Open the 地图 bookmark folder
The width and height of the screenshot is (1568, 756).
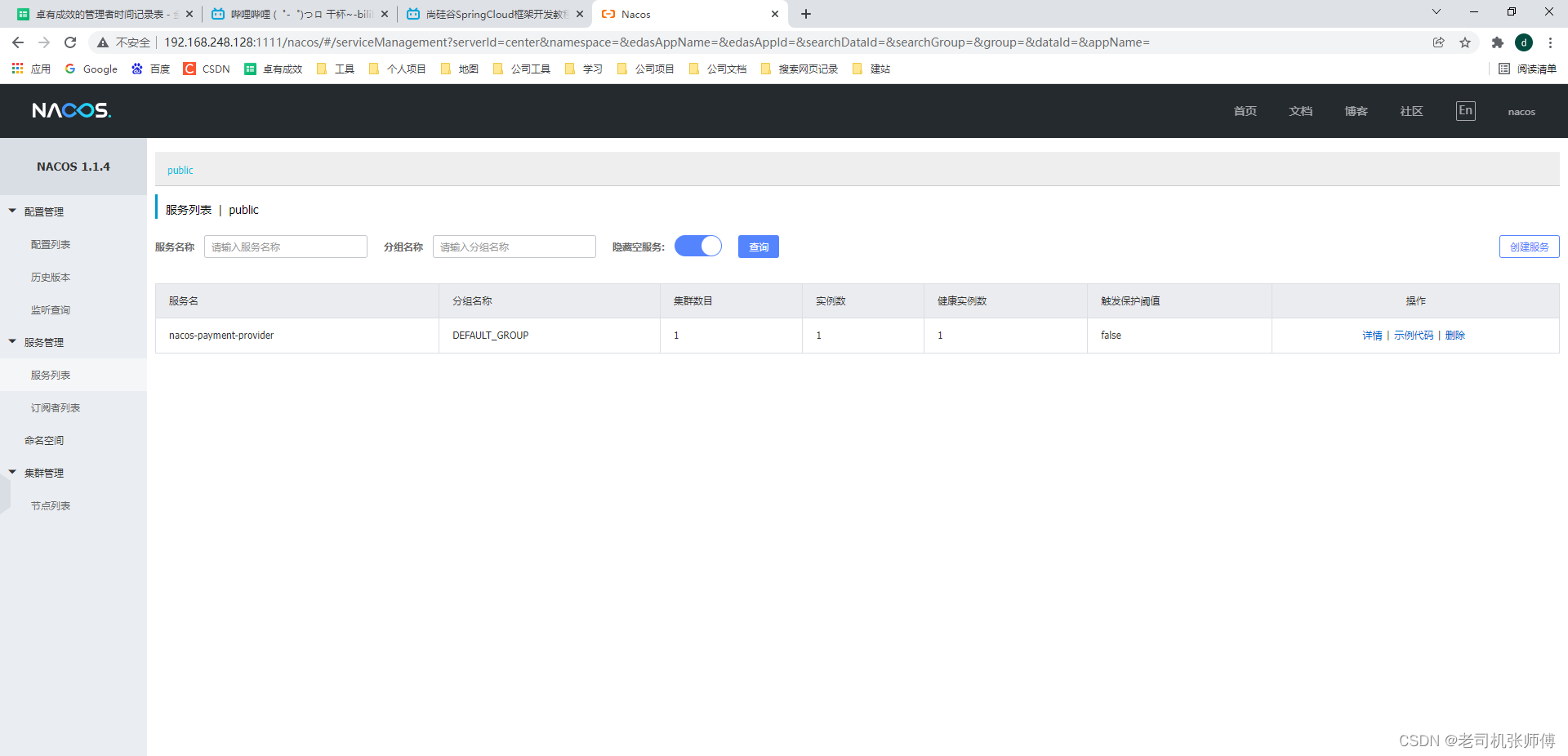[x=460, y=69]
